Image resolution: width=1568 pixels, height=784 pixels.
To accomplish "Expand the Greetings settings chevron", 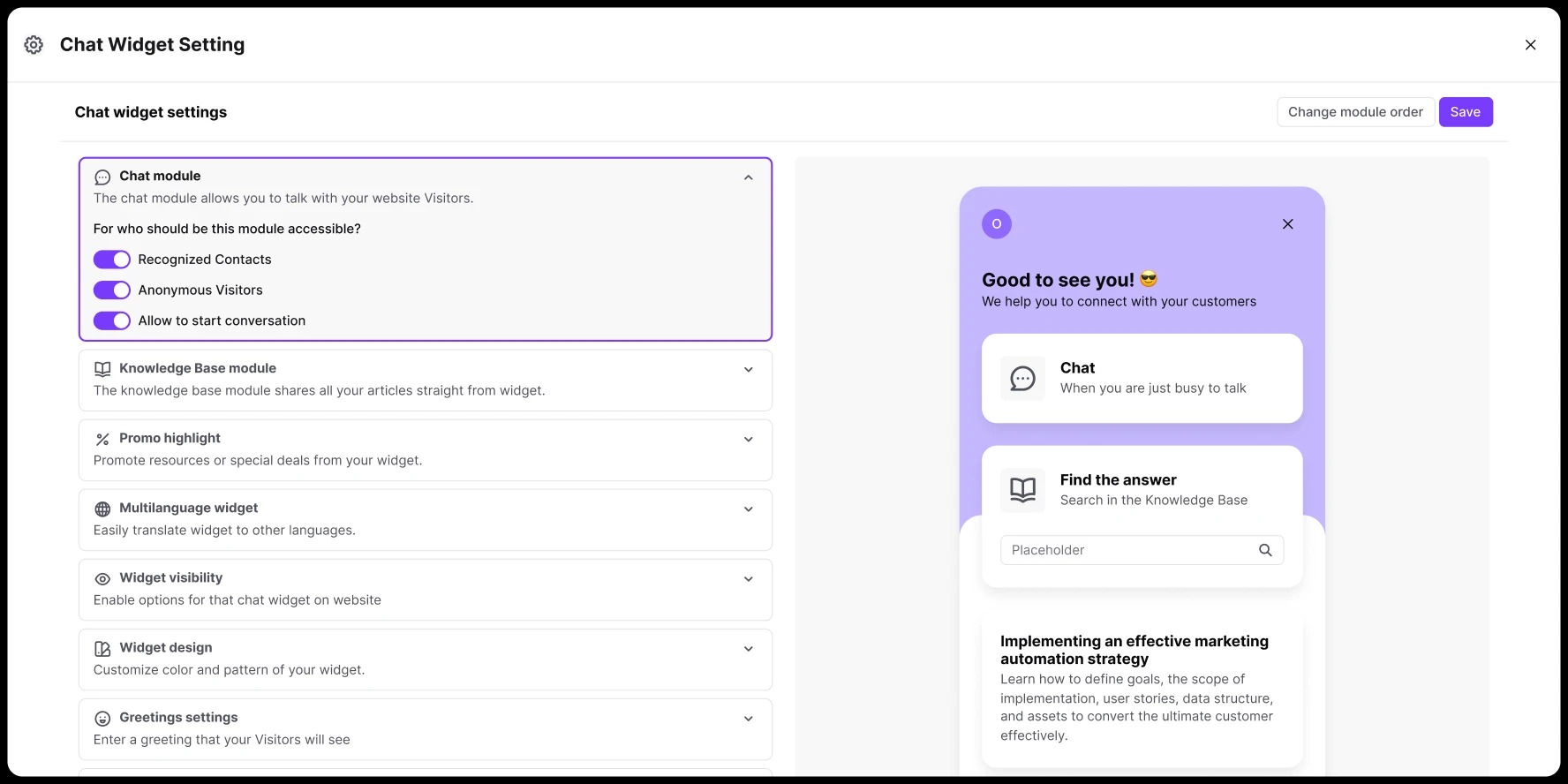I will 749,719.
